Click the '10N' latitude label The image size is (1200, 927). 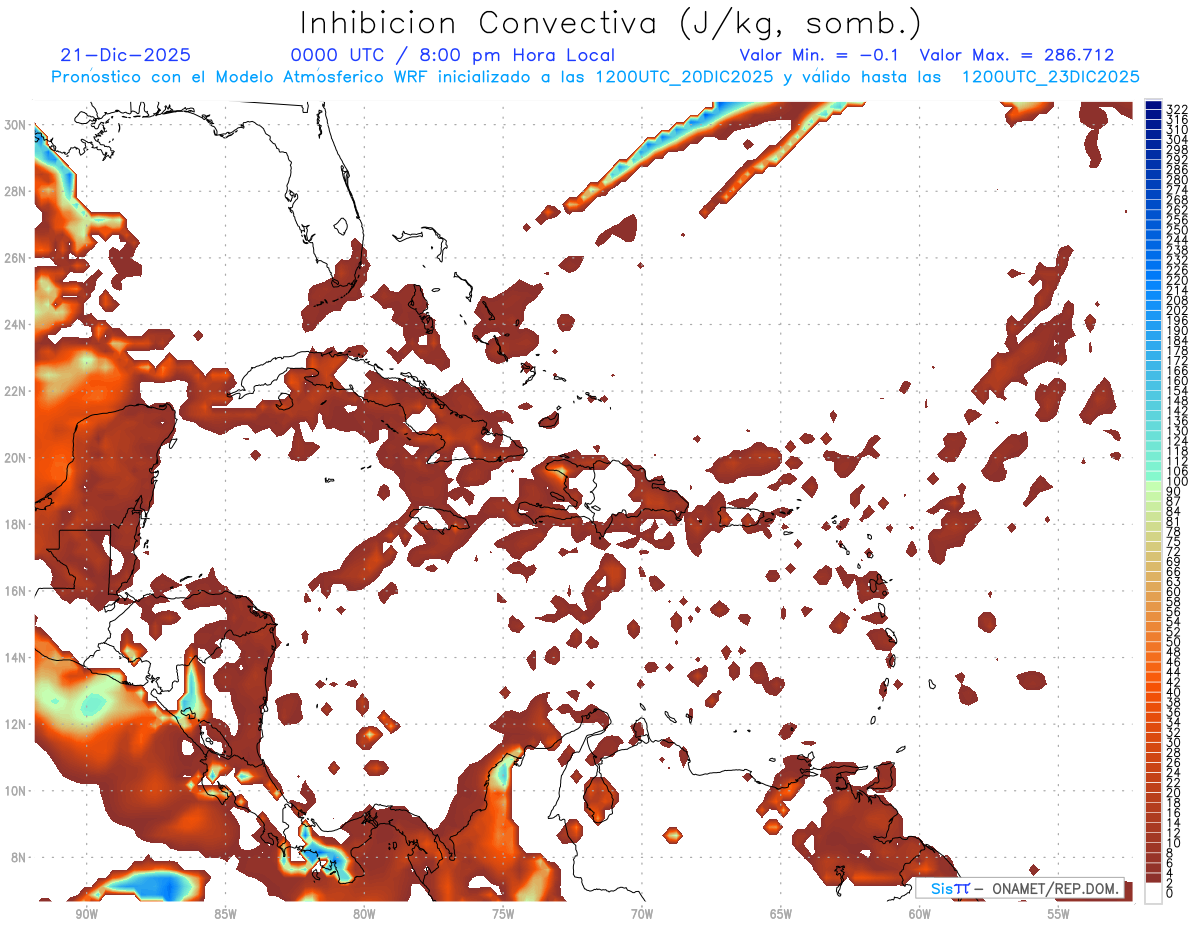(16, 790)
